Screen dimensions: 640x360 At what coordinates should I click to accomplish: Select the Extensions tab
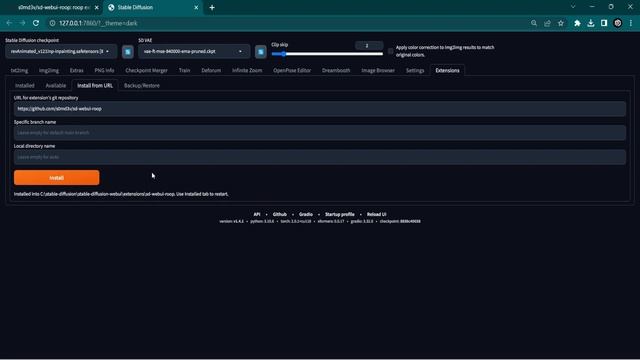coord(447,70)
